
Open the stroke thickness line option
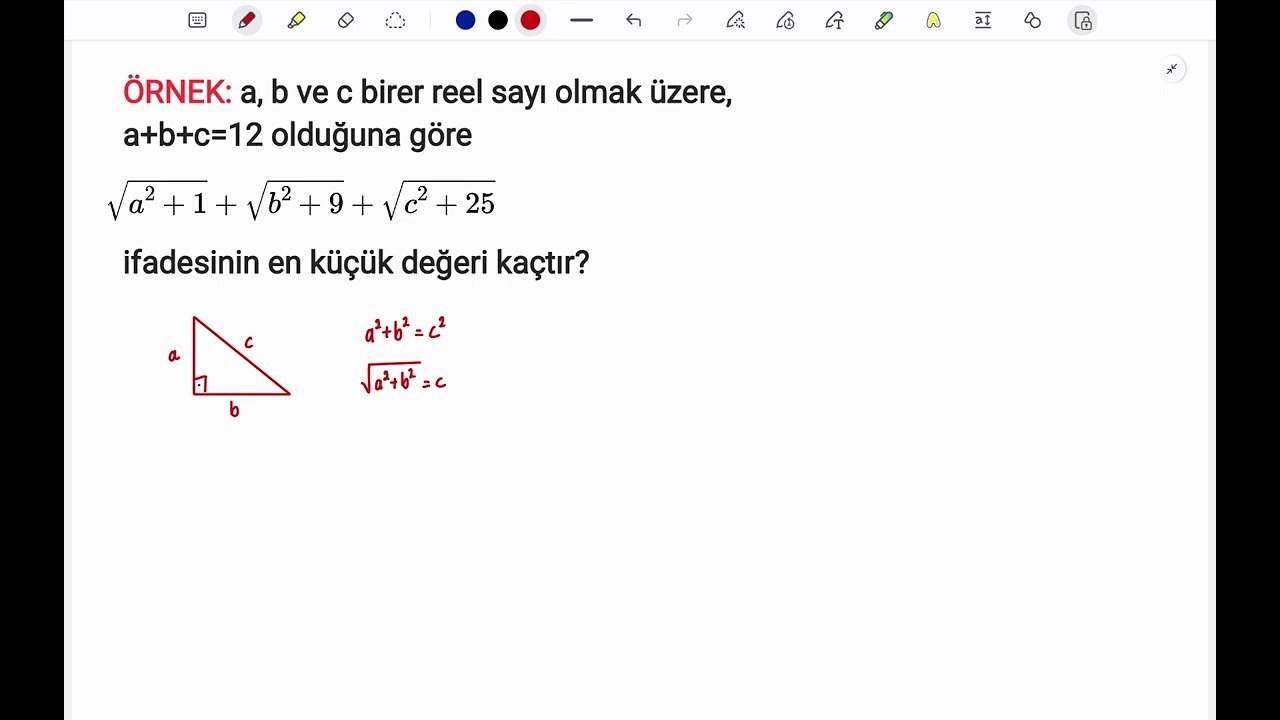[581, 20]
